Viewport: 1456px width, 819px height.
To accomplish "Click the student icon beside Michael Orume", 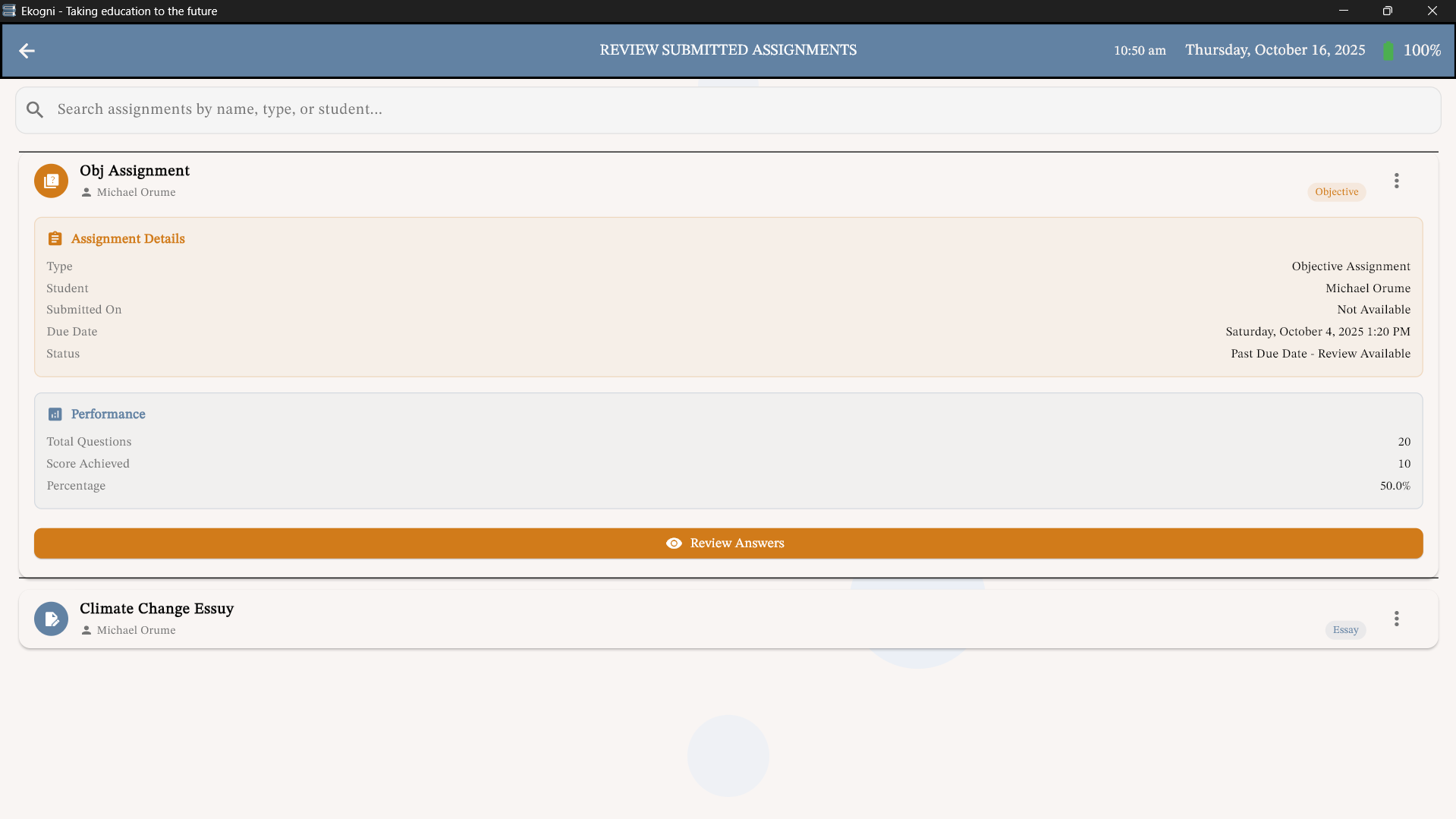I will coord(86,192).
